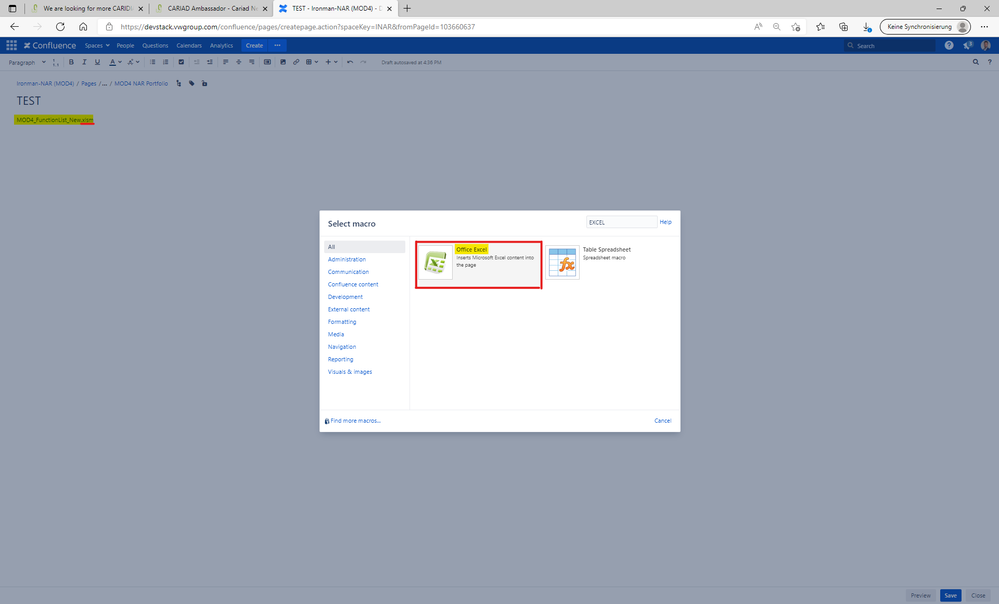This screenshot has height=604, width=999.
Task: Insert a numbered list from the toolbar
Action: click(166, 62)
